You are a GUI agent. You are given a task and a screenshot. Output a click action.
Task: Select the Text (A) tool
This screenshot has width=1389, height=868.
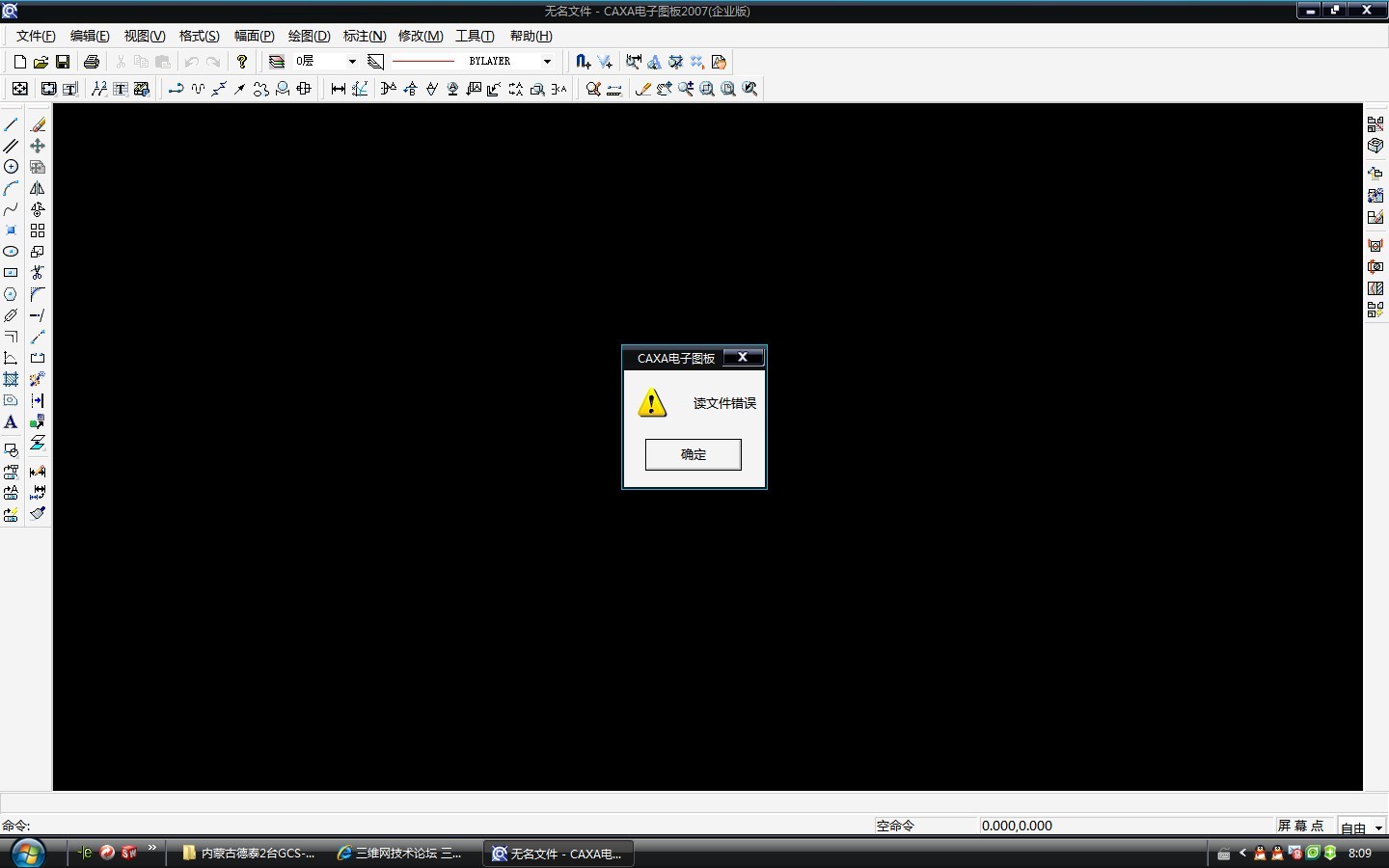pyautogui.click(x=12, y=422)
